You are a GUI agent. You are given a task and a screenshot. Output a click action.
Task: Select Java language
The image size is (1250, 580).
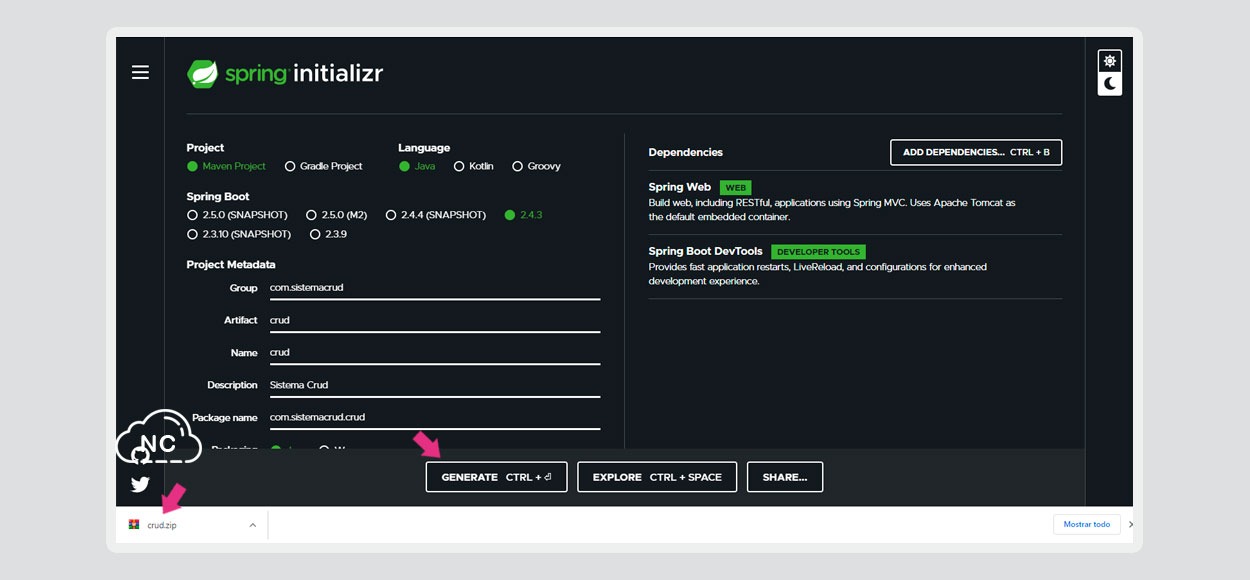[417, 166]
